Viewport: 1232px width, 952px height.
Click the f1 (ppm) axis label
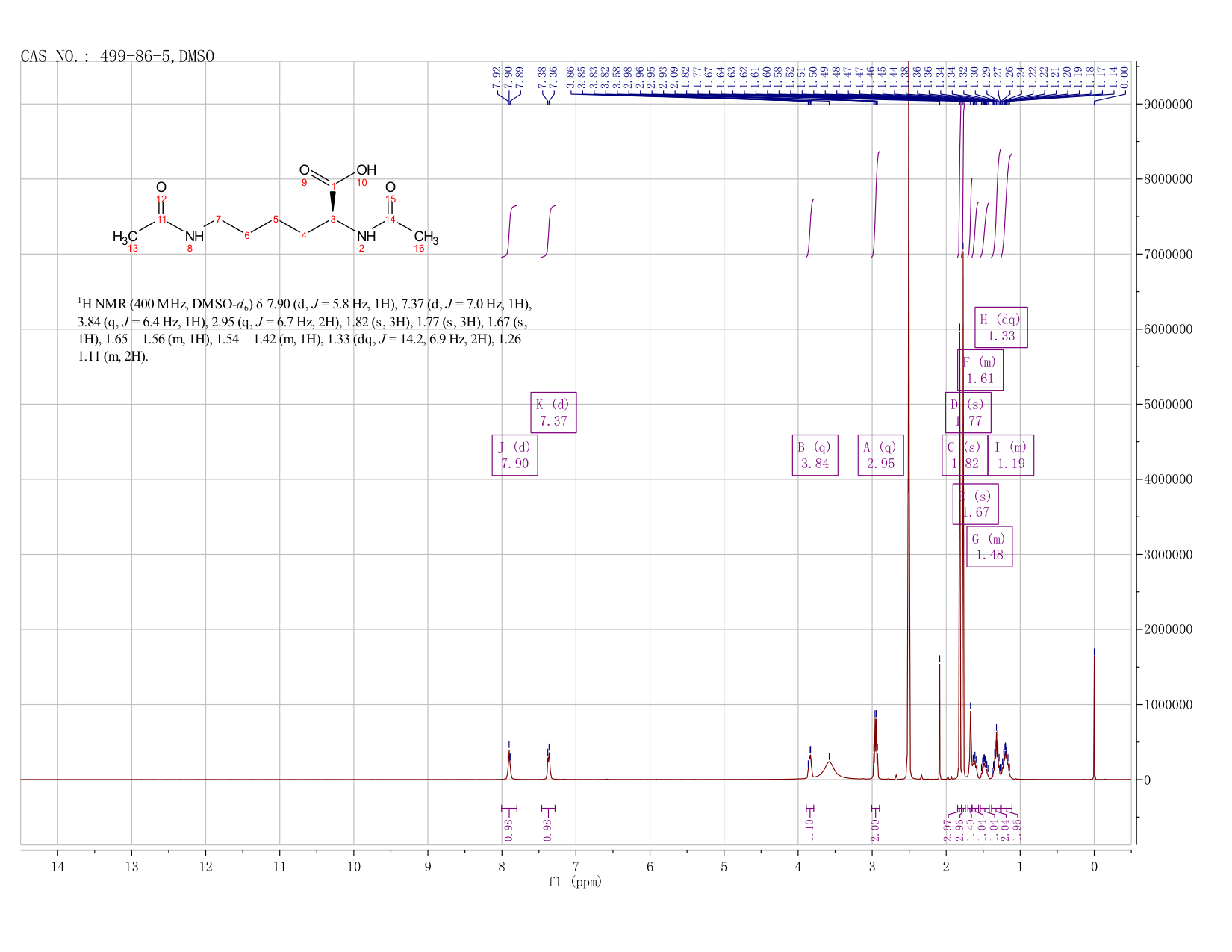pyautogui.click(x=575, y=882)
